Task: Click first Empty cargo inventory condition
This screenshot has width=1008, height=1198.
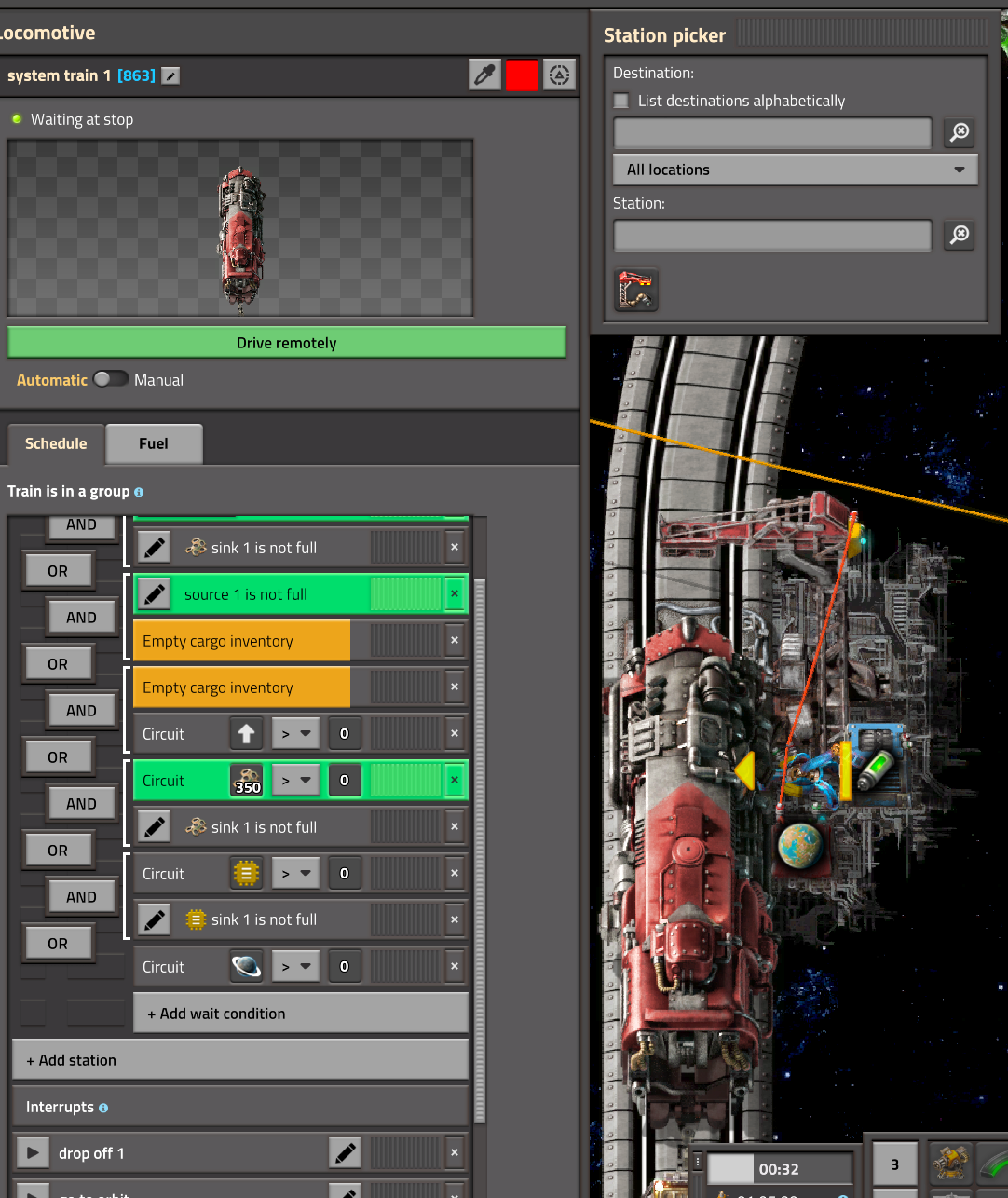Action: point(242,641)
